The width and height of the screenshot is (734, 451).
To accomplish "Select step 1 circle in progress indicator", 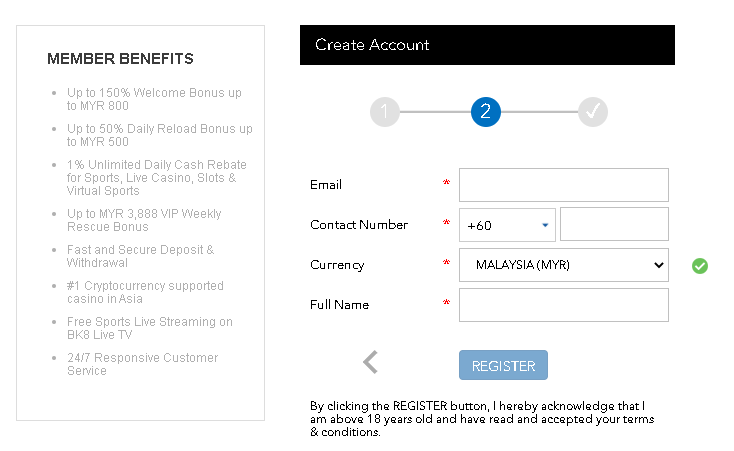I will [x=385, y=112].
